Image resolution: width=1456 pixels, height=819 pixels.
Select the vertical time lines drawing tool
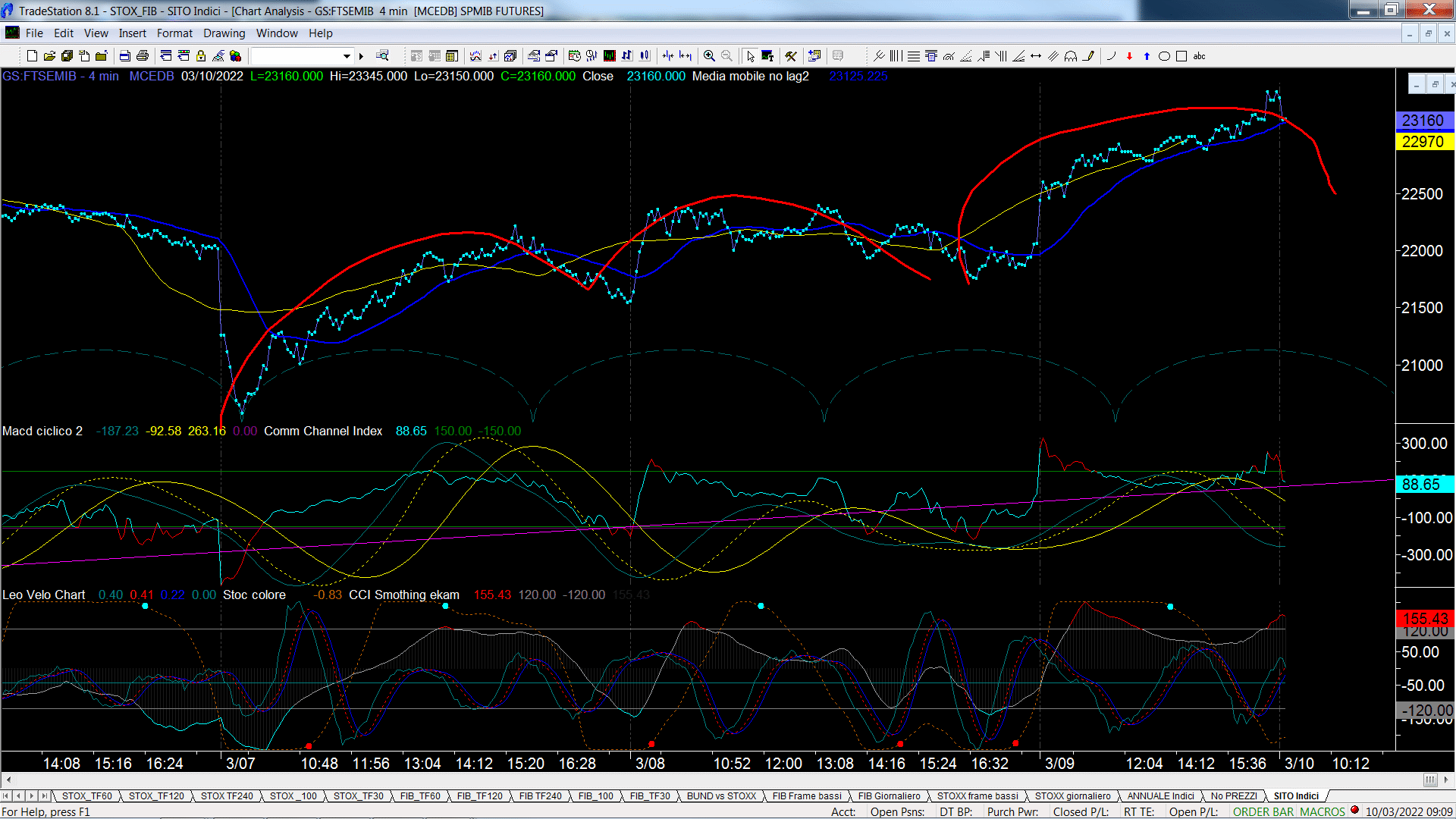[896, 56]
